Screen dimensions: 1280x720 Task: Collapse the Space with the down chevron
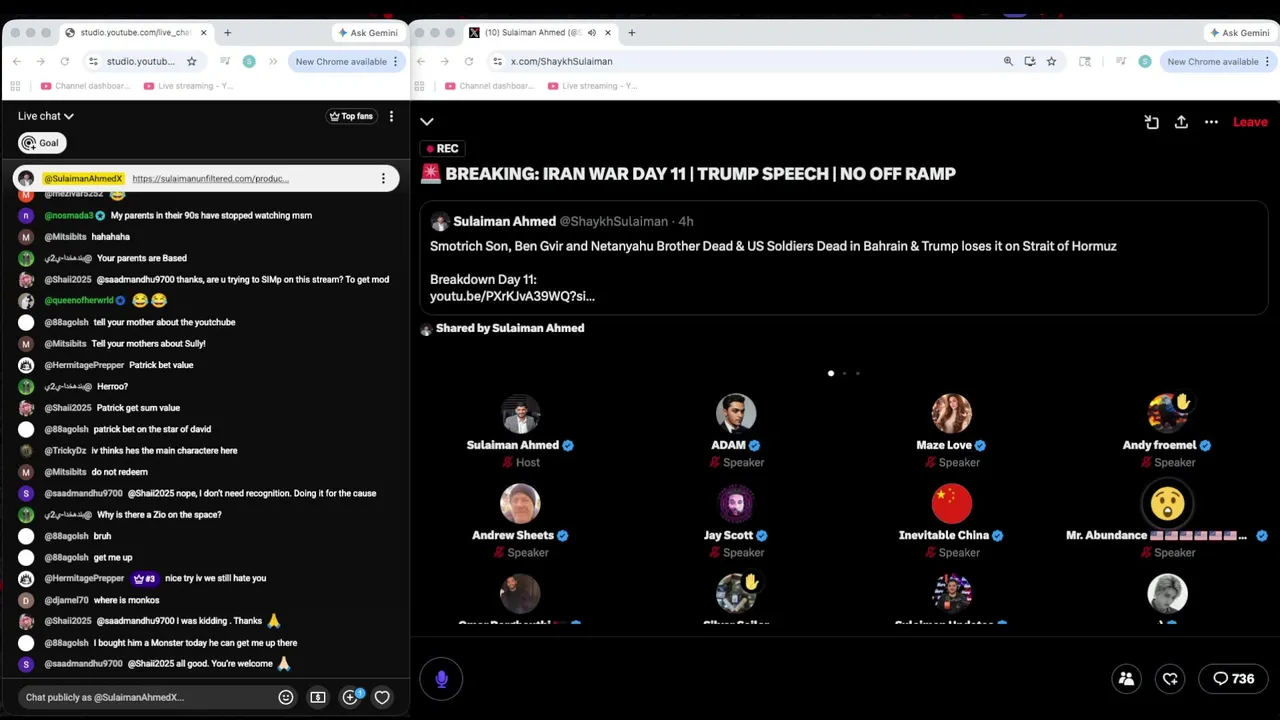(x=427, y=122)
